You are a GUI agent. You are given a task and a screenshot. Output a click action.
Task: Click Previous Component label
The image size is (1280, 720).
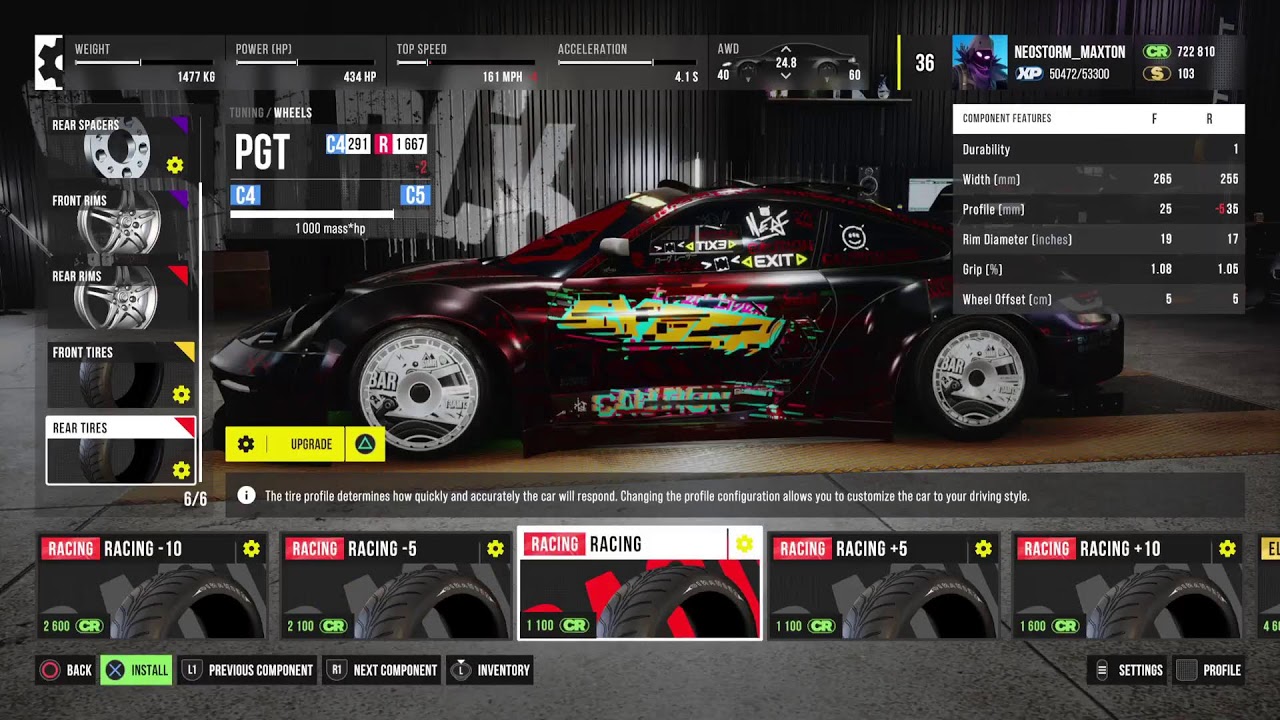tap(261, 671)
